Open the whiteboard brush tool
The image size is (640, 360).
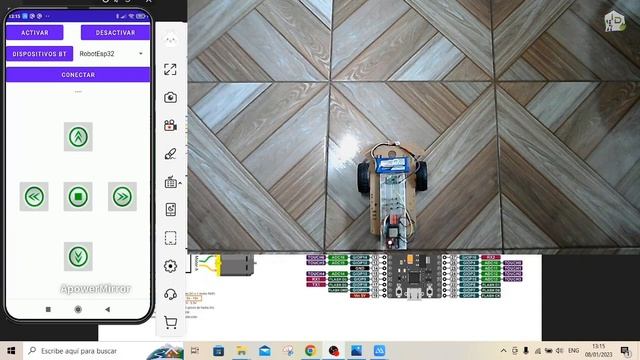tap(170, 153)
